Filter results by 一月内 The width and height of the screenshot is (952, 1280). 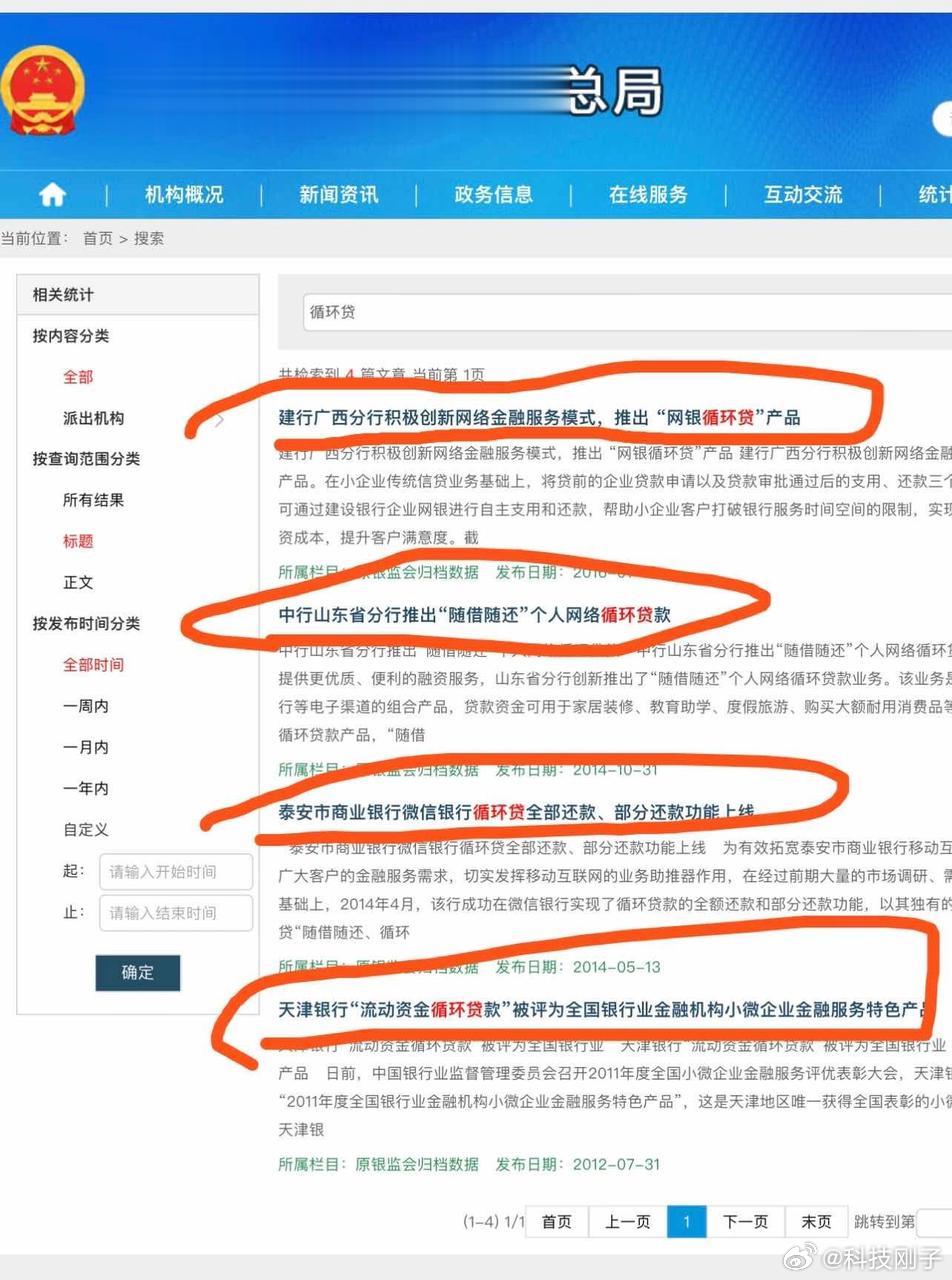[x=86, y=747]
